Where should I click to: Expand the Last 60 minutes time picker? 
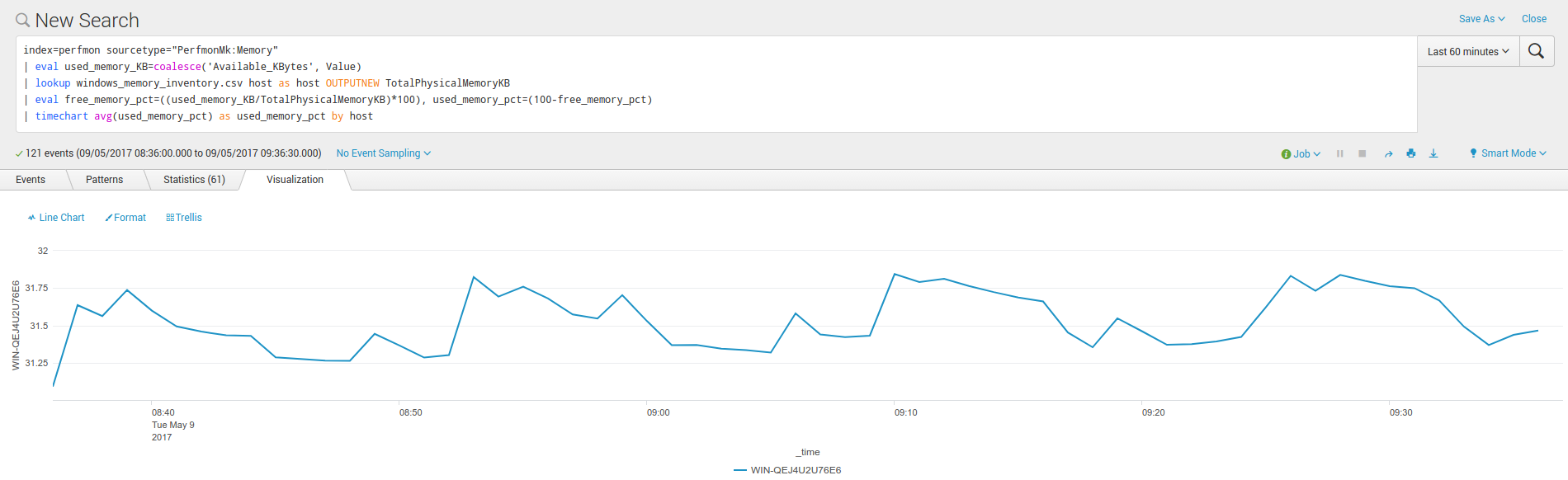[1467, 51]
